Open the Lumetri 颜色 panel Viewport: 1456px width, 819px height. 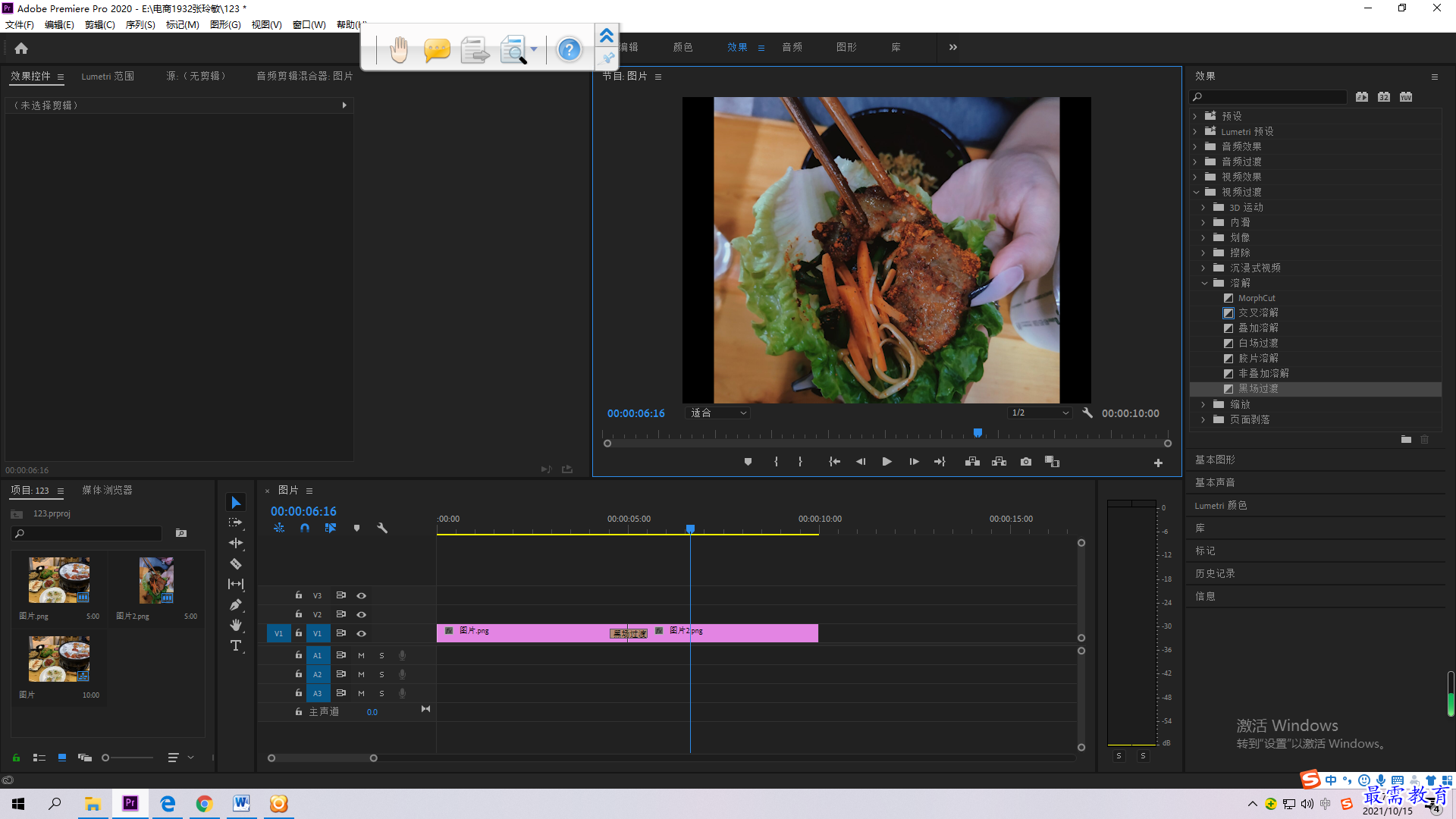pyautogui.click(x=1221, y=505)
